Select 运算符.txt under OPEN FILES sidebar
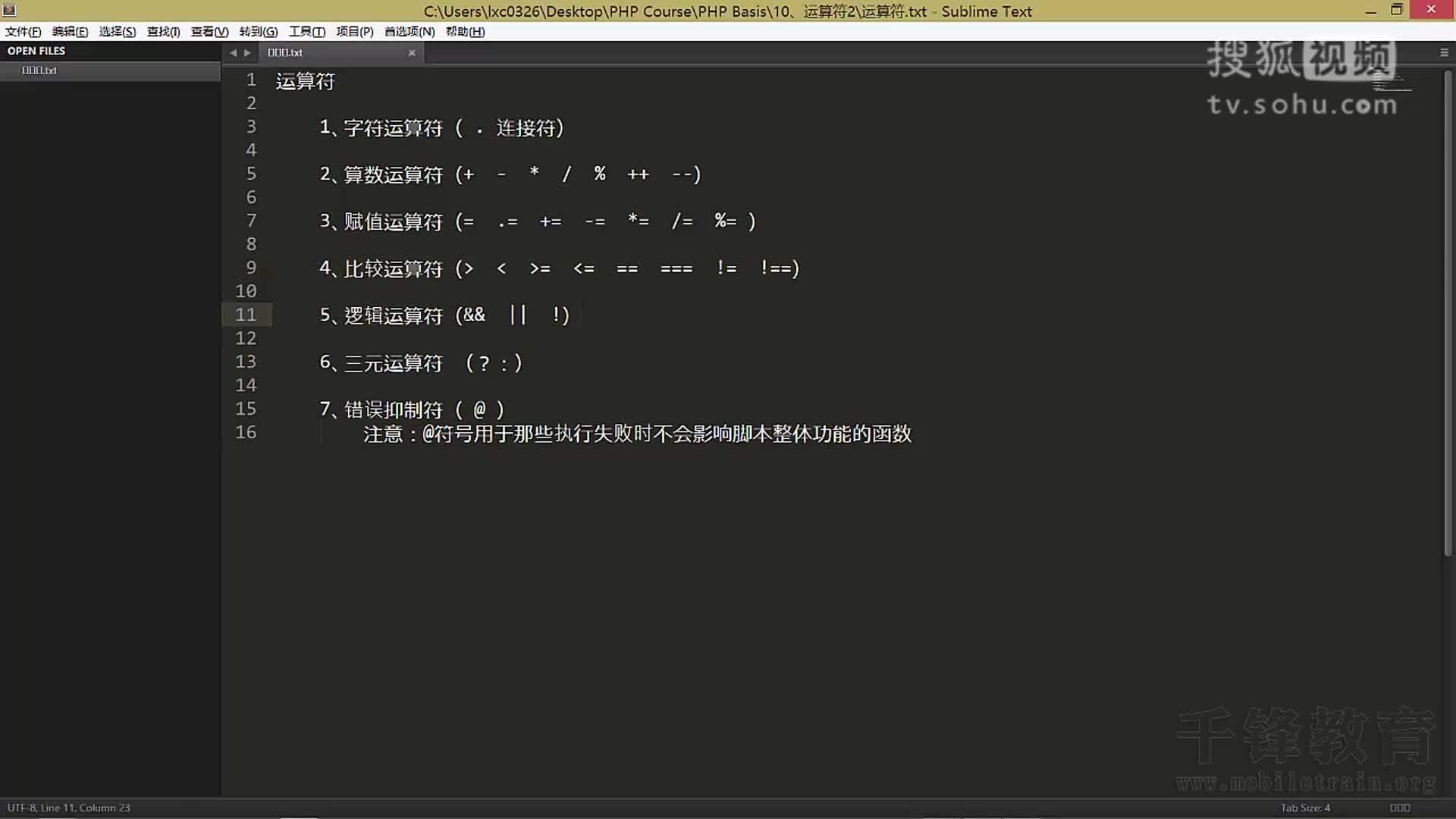The image size is (1456, 819). click(39, 70)
